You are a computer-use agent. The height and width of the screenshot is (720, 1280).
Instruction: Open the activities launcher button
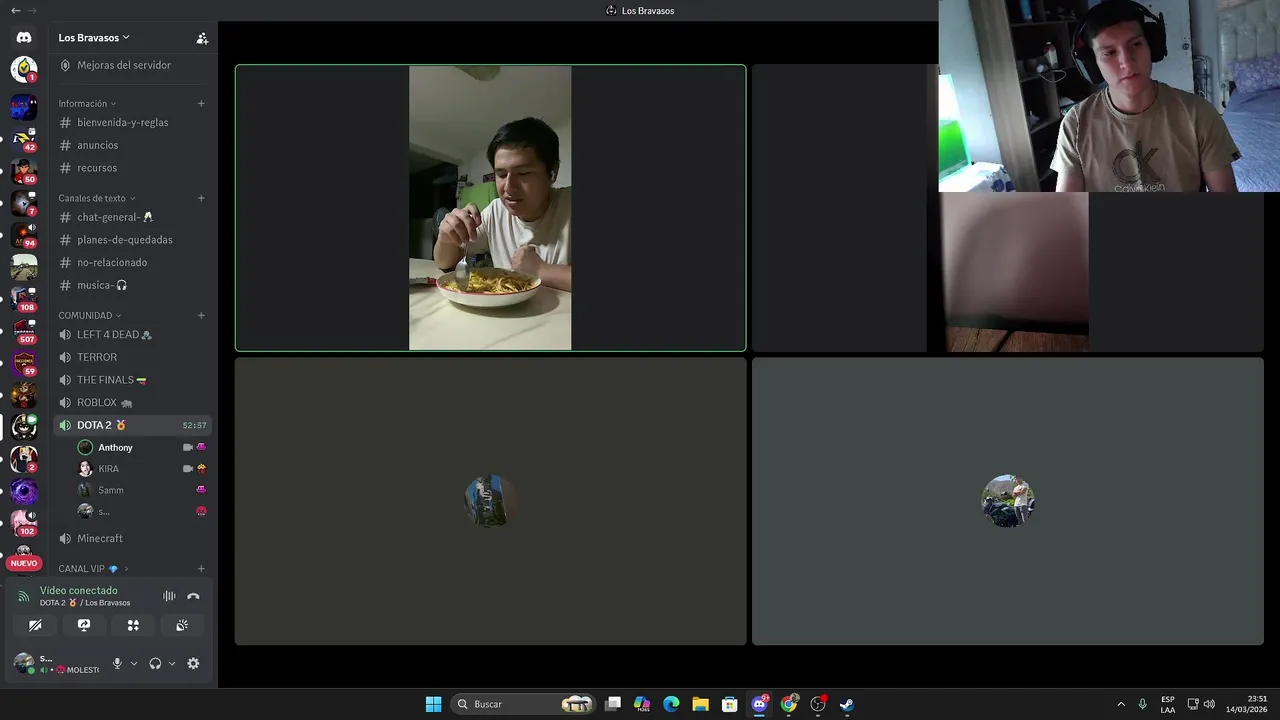[133, 625]
